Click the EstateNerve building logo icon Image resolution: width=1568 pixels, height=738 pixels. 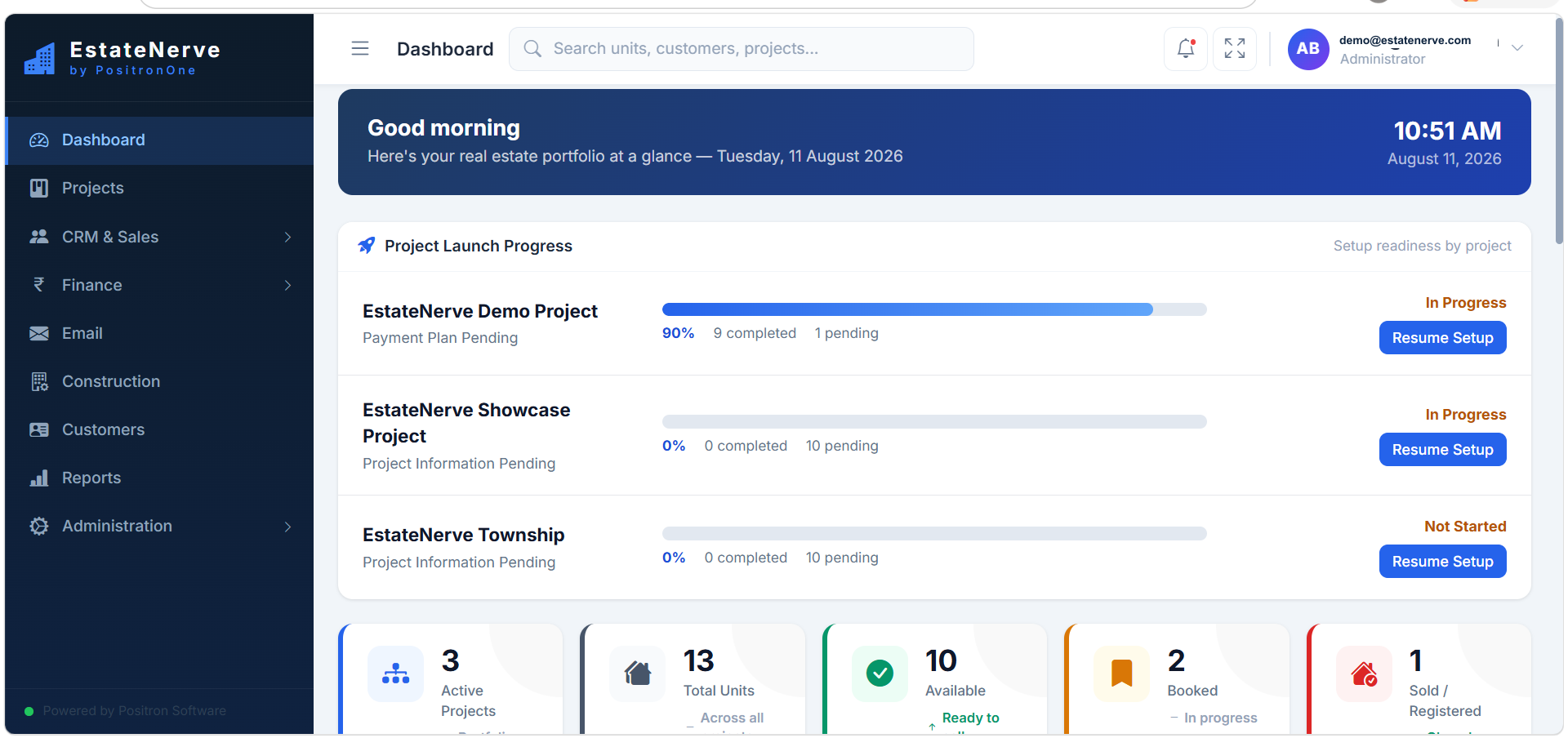[x=39, y=59]
